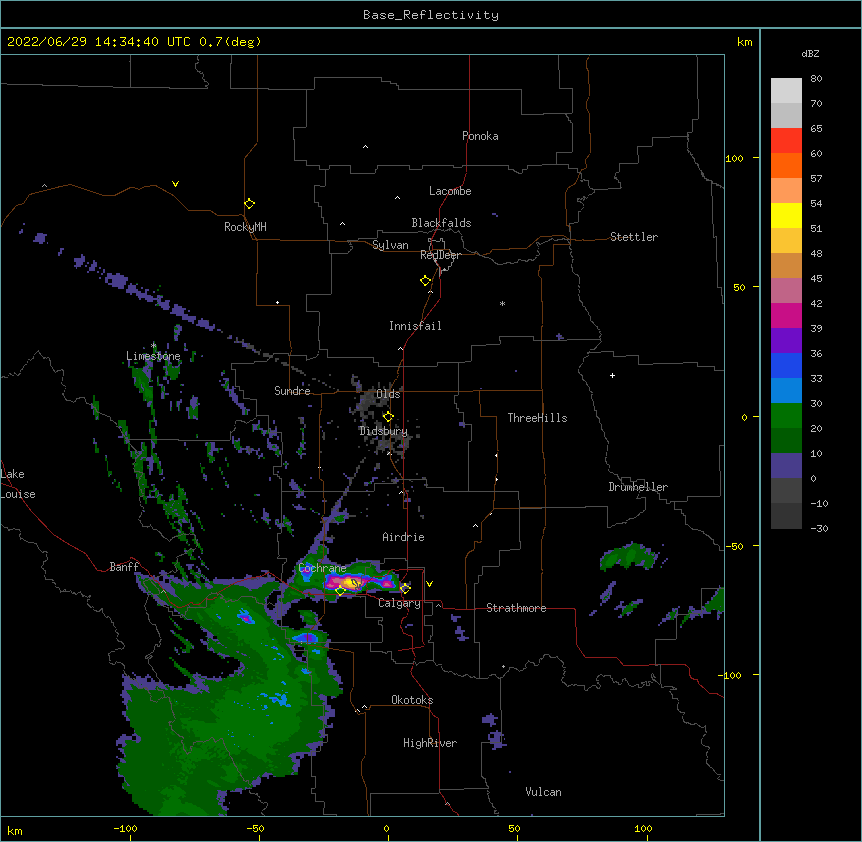The width and height of the screenshot is (862, 842).
Task: Click the red 60-65 dBZ legend swatch
Action: click(x=786, y=141)
